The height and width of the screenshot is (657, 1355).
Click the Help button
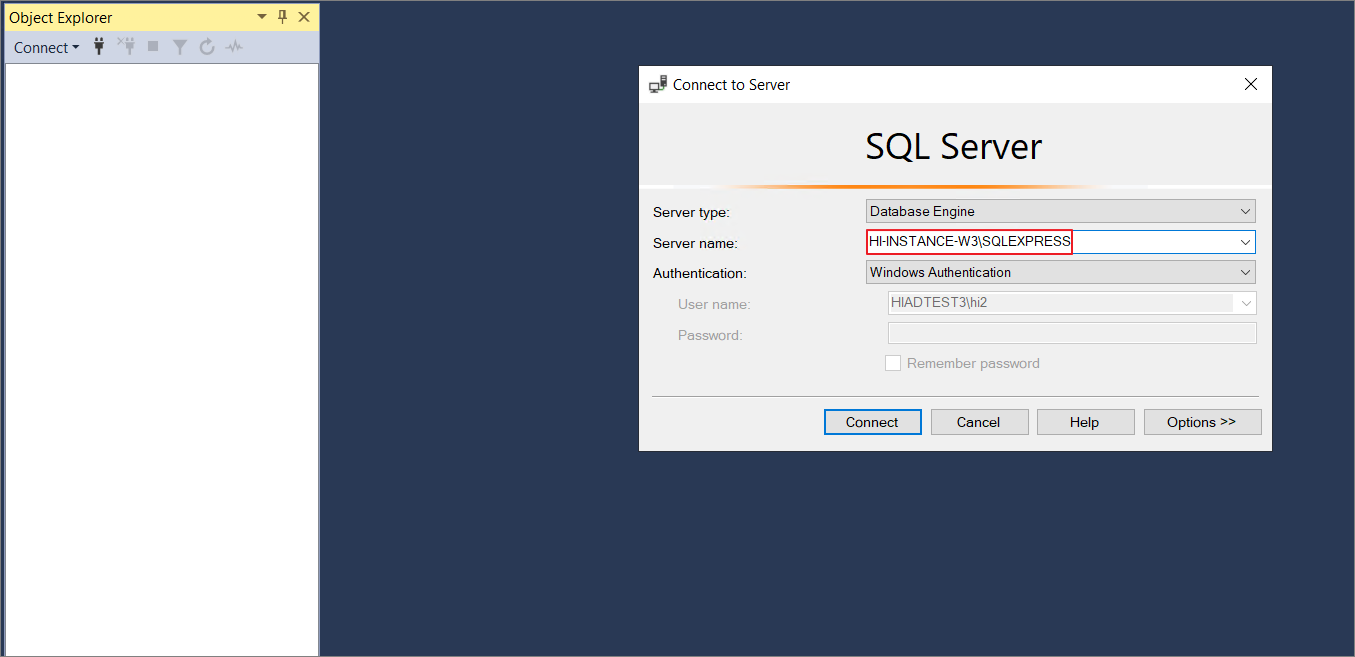coord(1085,422)
